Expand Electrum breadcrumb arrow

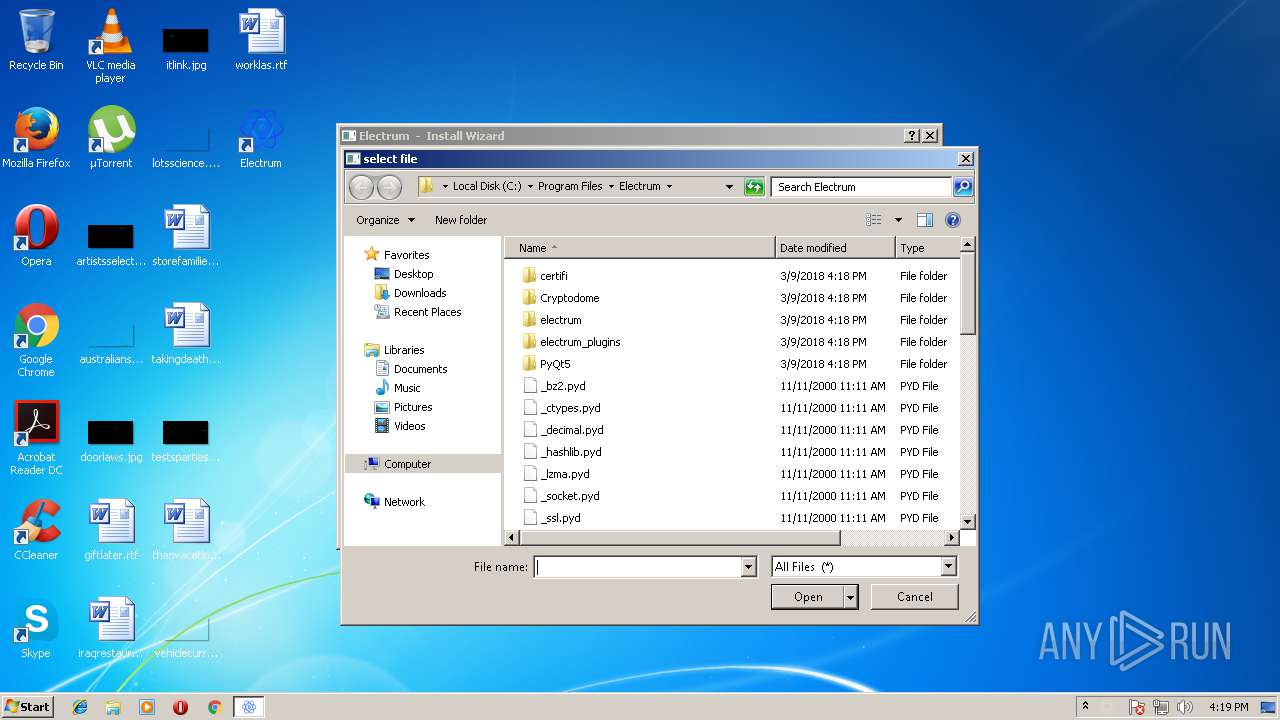tap(669, 187)
